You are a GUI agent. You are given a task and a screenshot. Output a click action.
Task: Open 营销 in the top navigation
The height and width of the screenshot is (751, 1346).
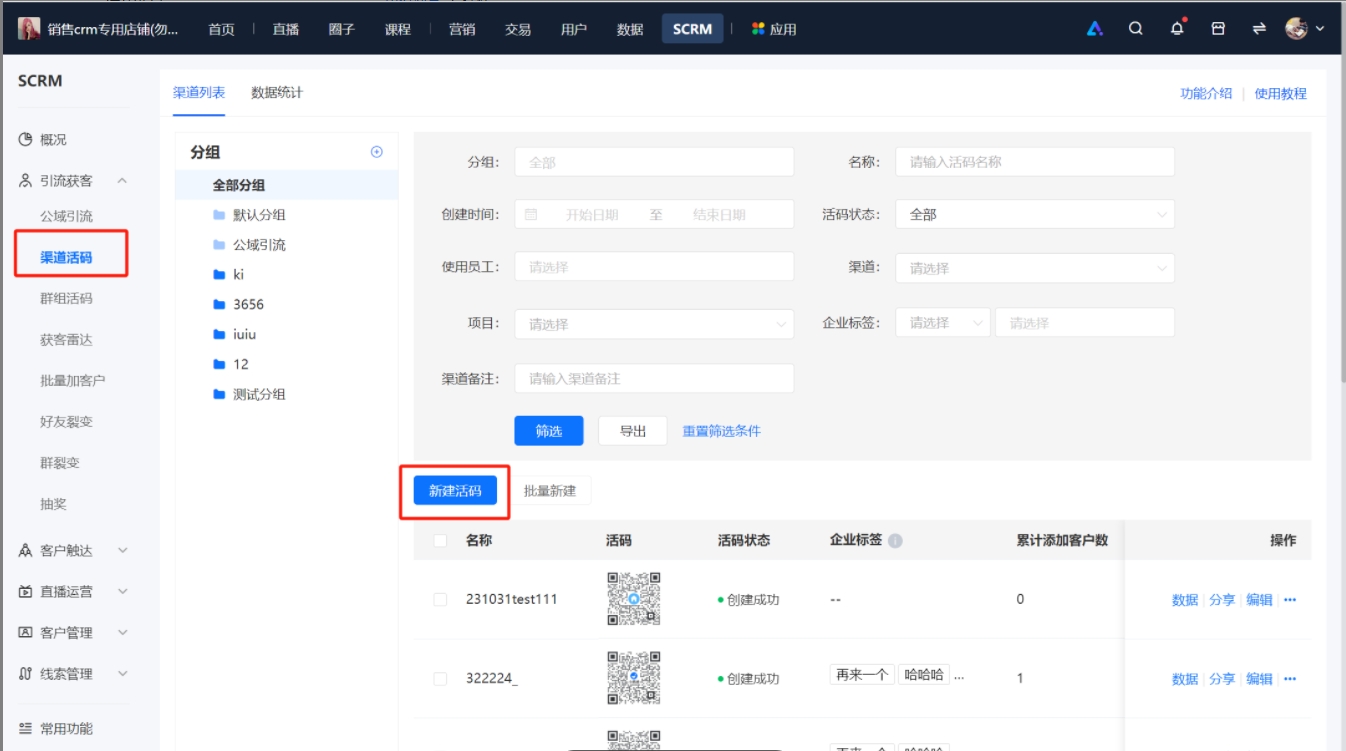click(460, 30)
